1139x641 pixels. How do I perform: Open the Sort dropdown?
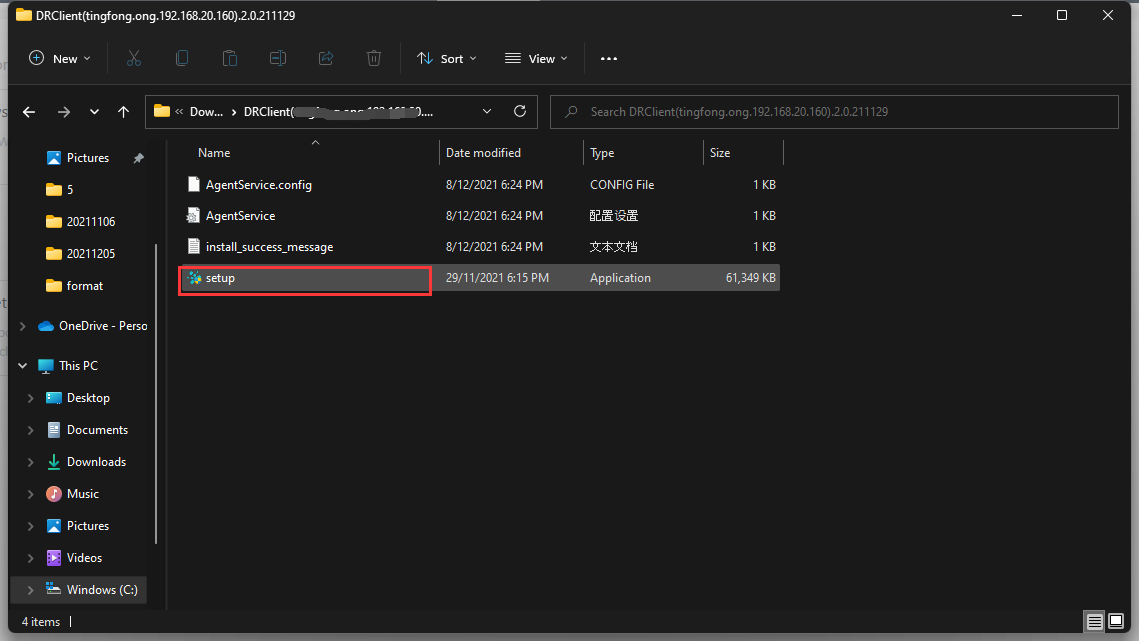[x=446, y=58]
